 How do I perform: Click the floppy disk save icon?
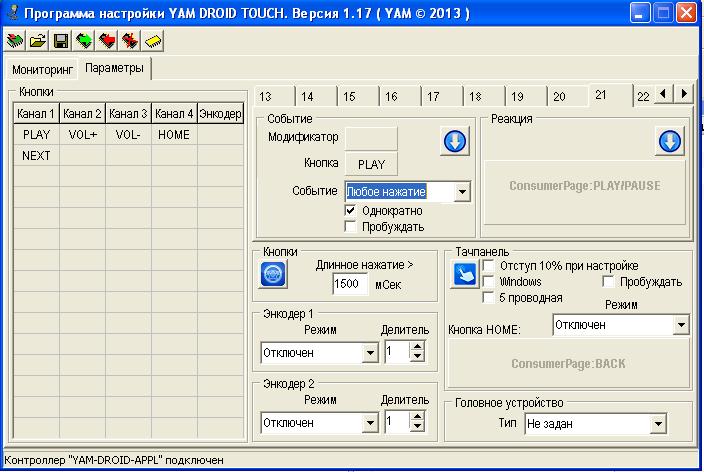[61, 41]
